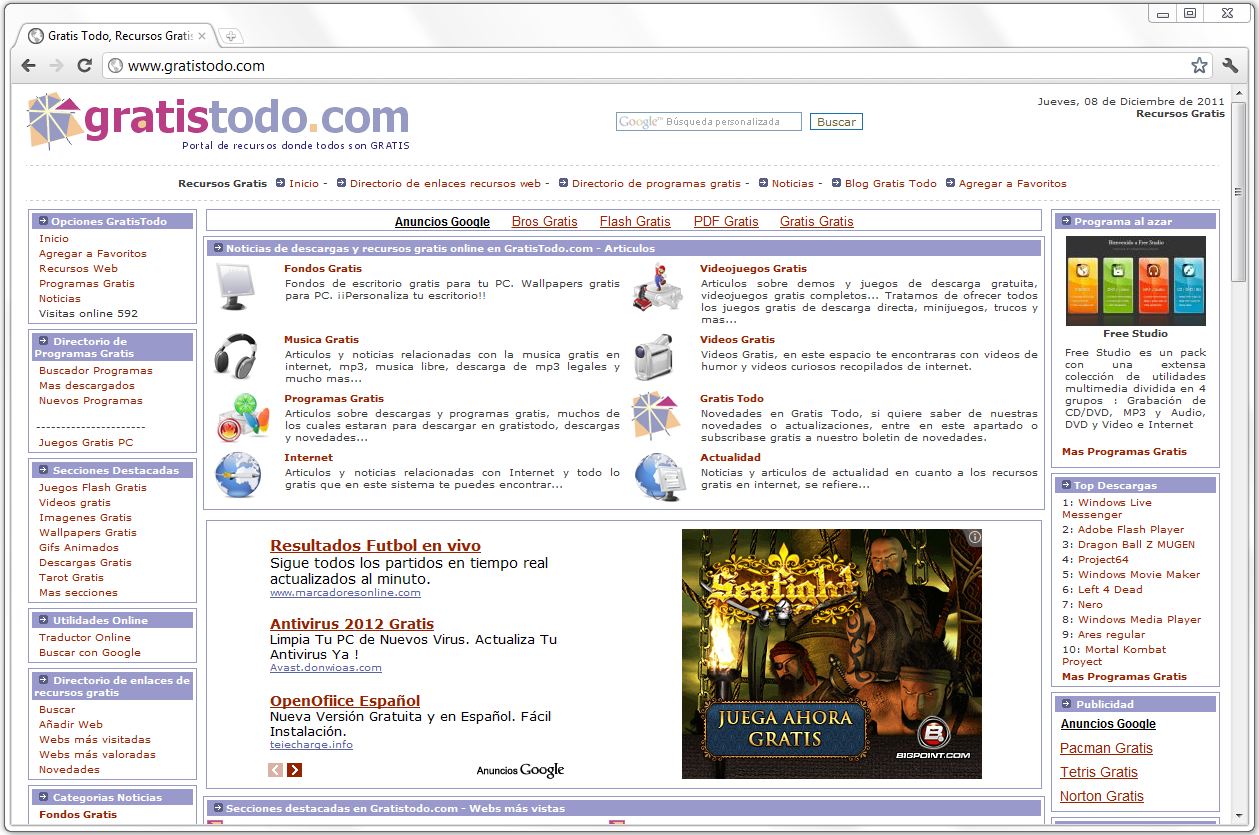Open Adobe Flash Player in Top Descargas
Viewport: 1259px width, 835px height.
click(x=1131, y=530)
